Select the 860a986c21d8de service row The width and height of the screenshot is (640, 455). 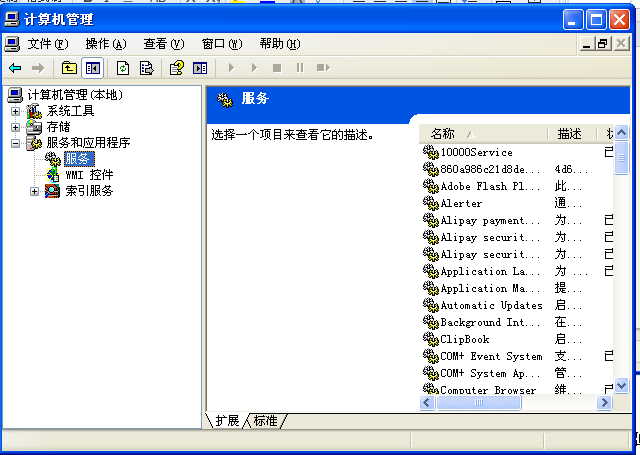pos(490,169)
